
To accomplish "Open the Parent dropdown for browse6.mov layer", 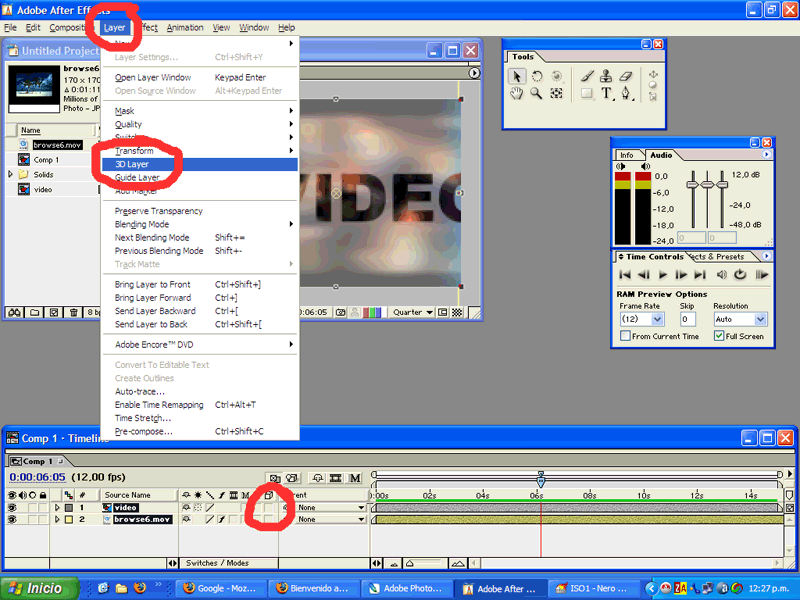I will [x=331, y=519].
